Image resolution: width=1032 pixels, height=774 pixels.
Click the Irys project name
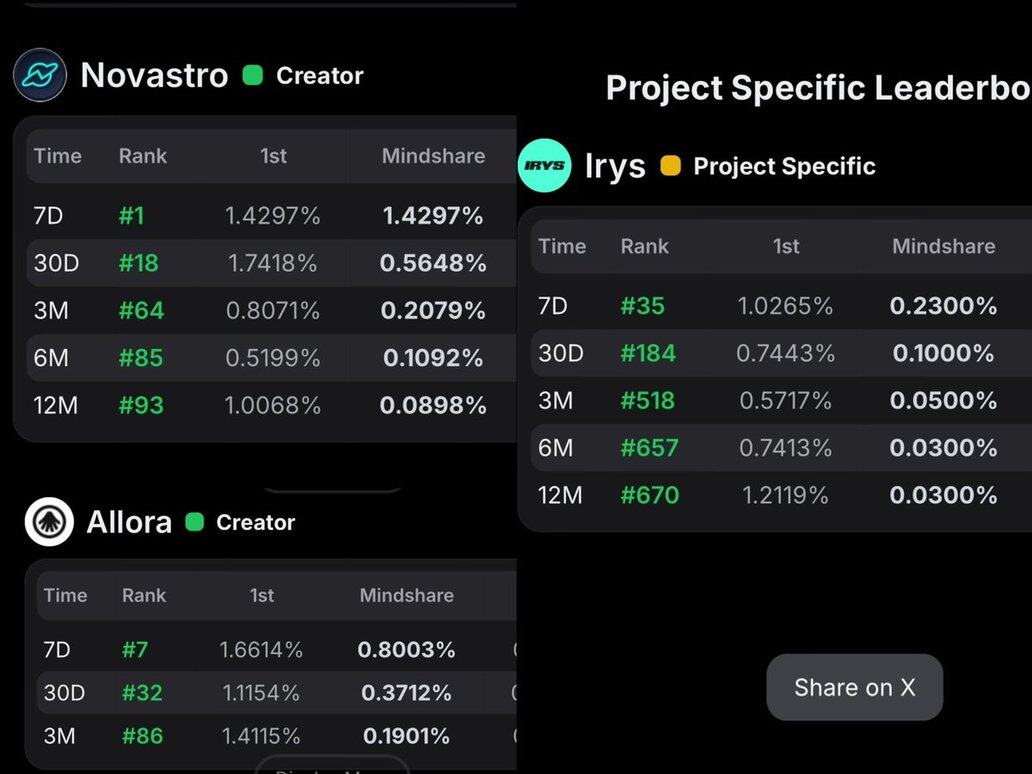tap(615, 166)
